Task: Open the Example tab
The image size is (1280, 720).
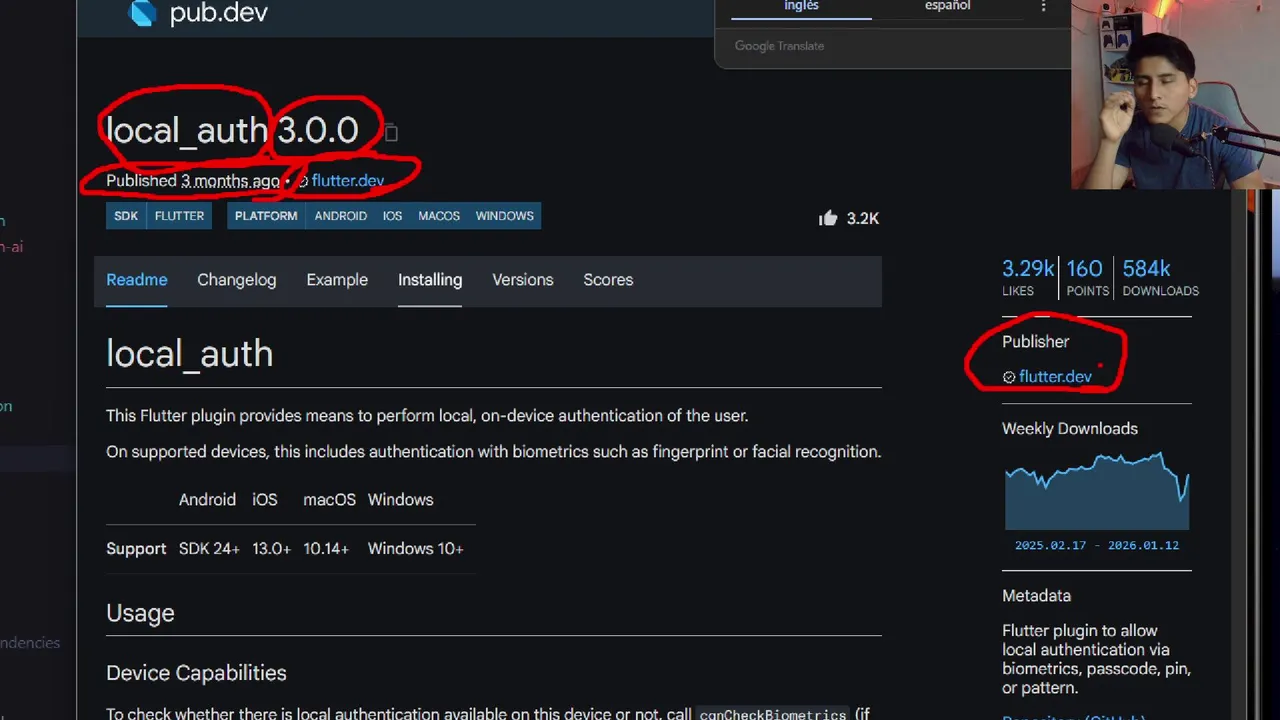Action: pos(337,280)
